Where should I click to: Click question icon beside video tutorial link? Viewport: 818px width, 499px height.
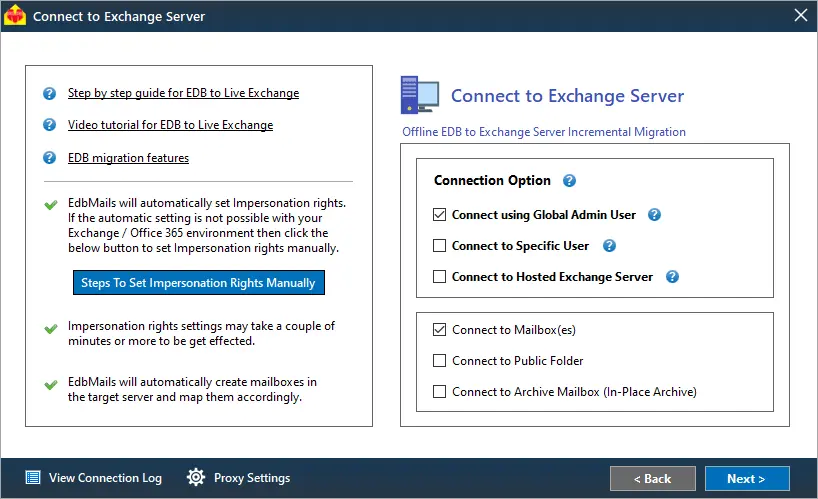[50, 125]
